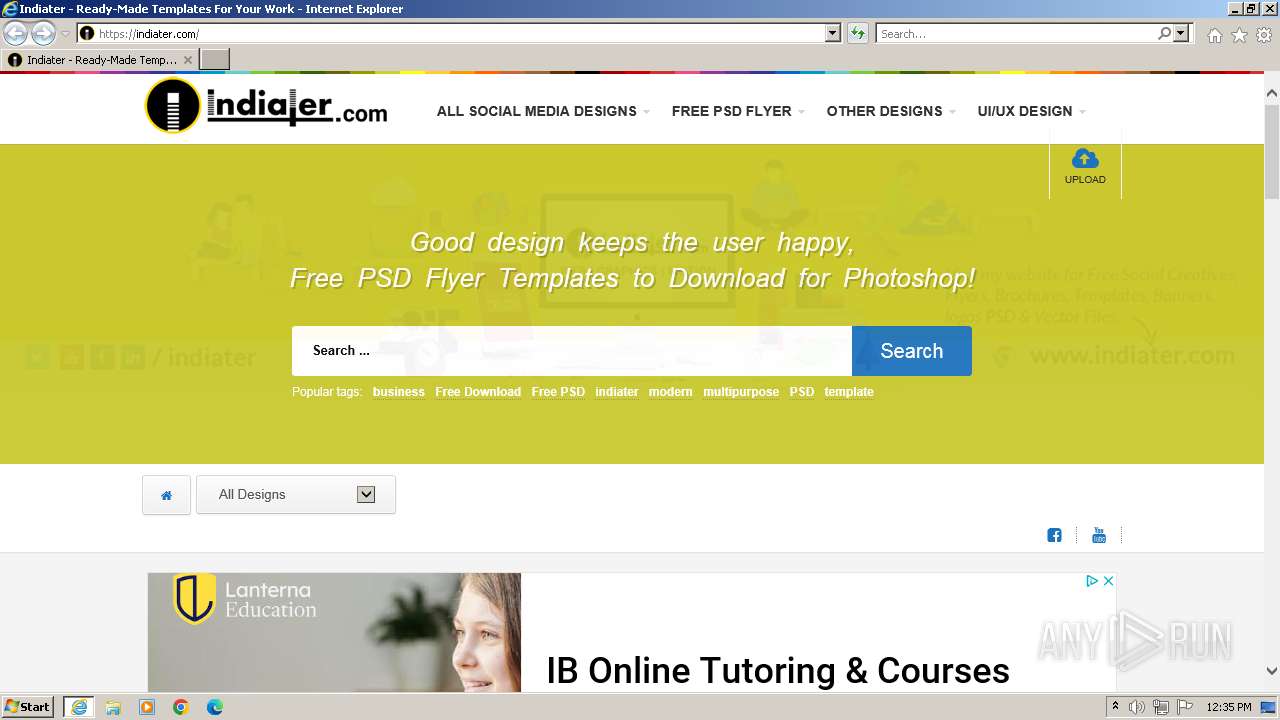Click the network tray icon
Screen dimensions: 1280x720
tap(1161, 707)
